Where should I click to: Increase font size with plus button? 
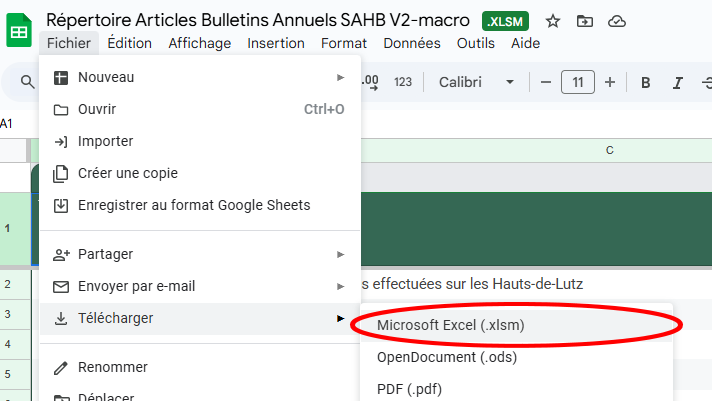610,82
